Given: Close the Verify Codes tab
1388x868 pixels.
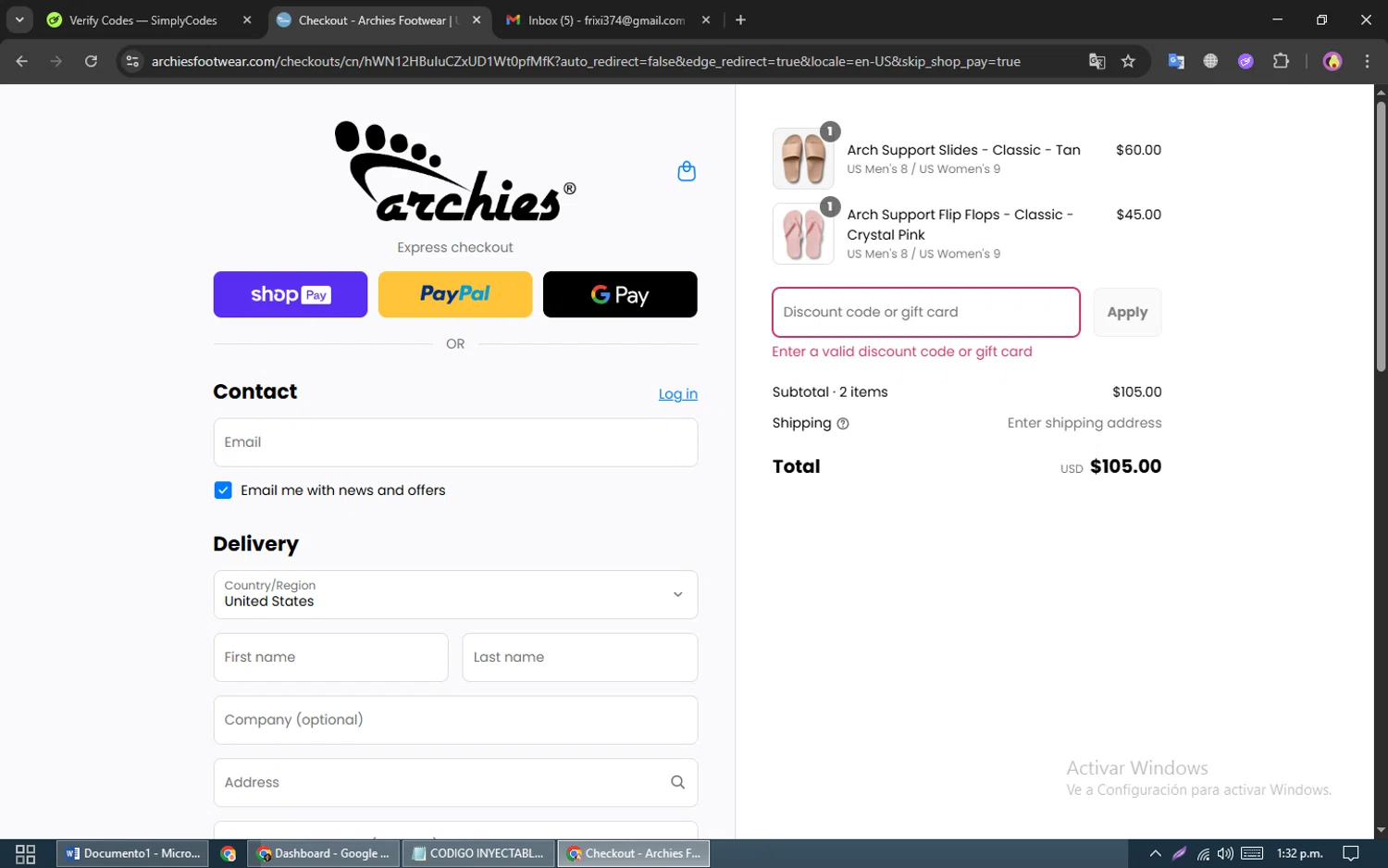Looking at the screenshot, I should 247,19.
